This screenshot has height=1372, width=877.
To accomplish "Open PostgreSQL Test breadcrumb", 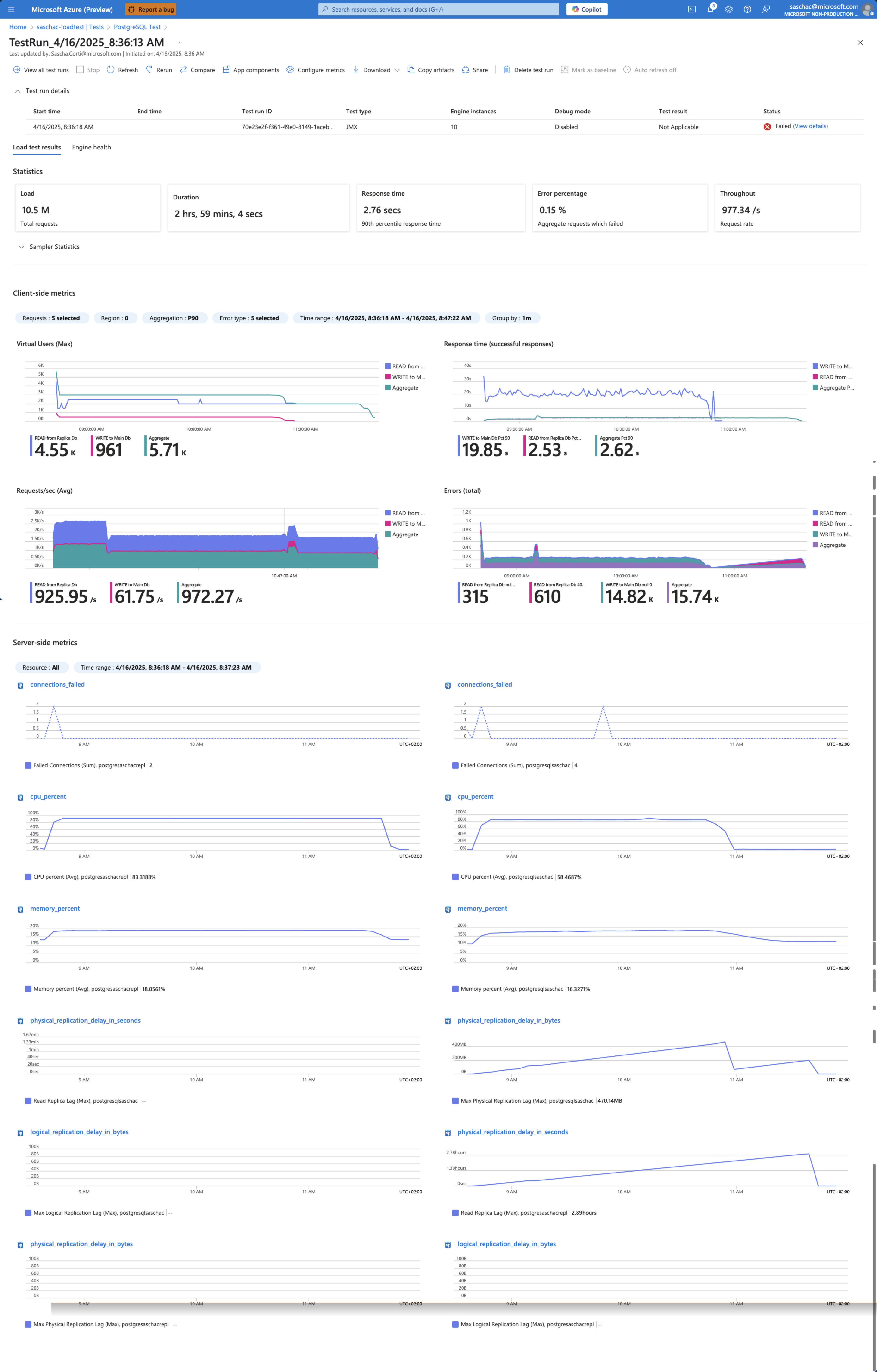I will tap(137, 27).
